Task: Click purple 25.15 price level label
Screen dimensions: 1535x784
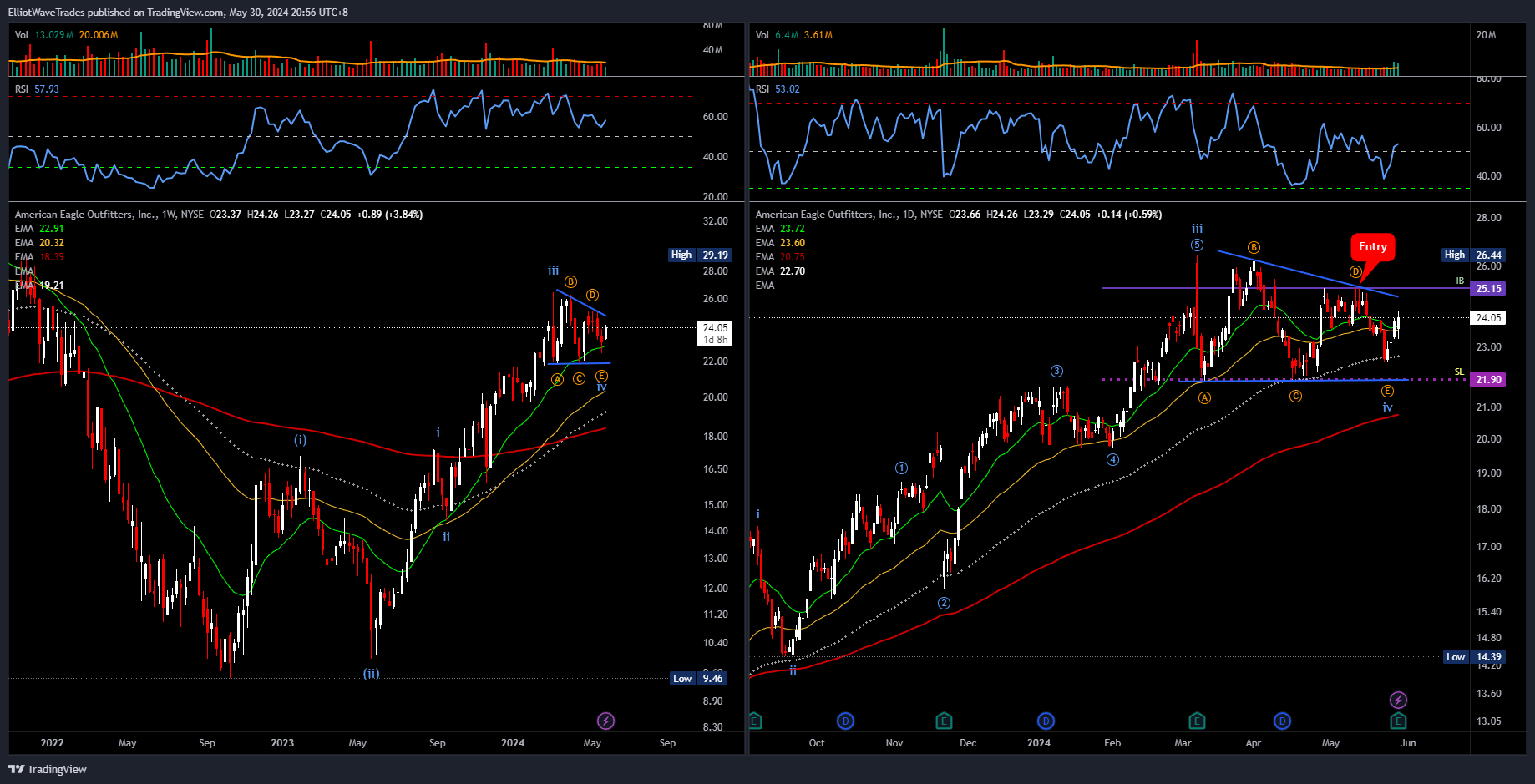Action: 1488,288
